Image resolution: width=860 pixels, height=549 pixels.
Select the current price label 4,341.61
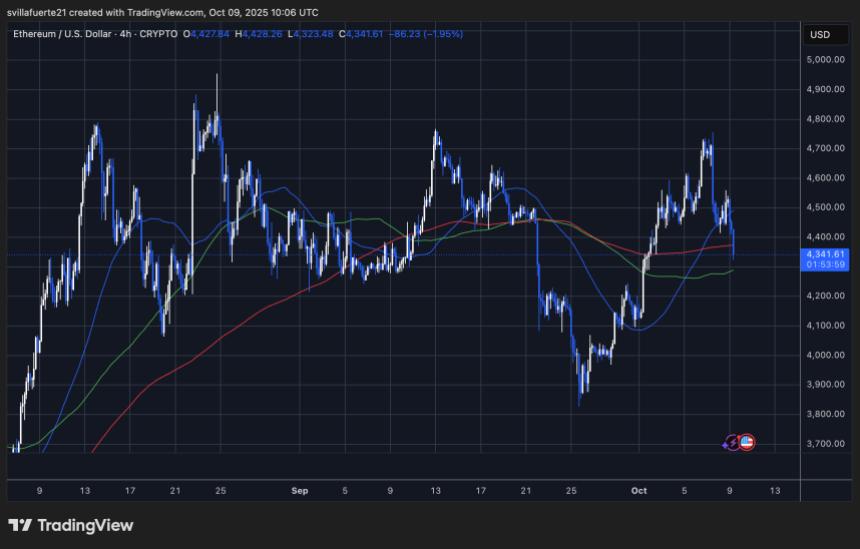(x=826, y=254)
